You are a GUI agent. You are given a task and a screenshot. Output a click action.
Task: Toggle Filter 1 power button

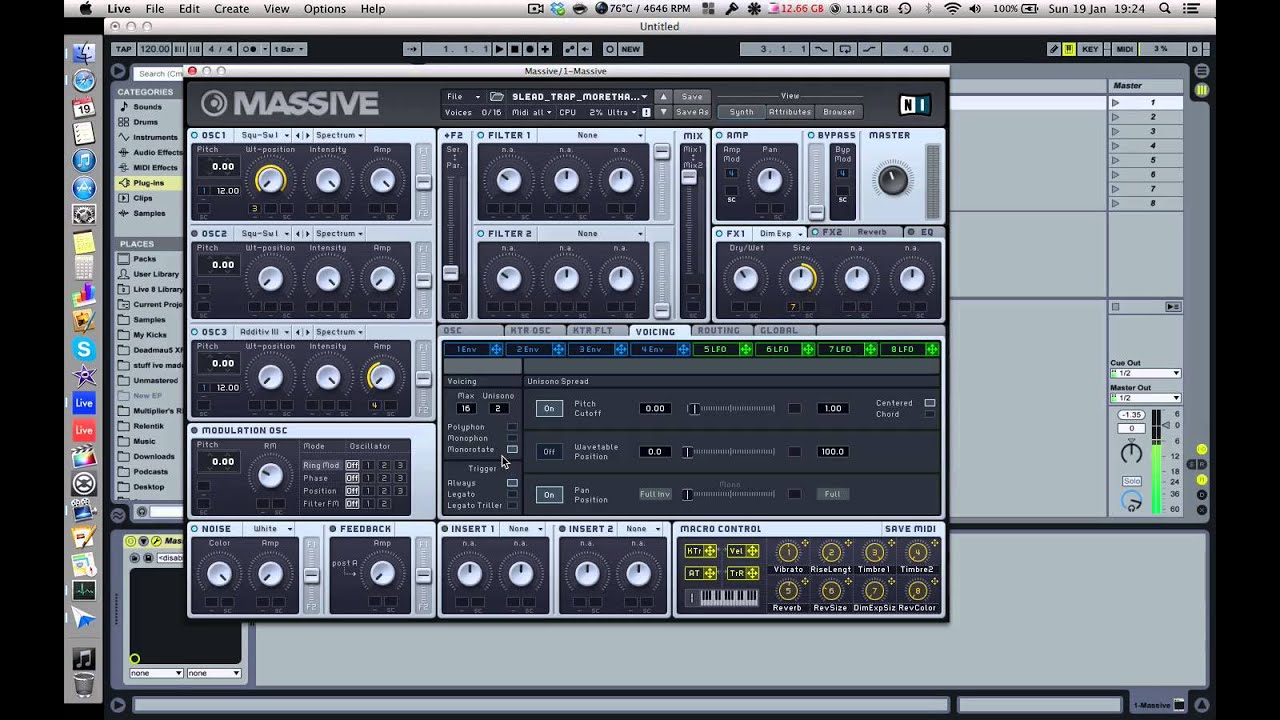(x=481, y=135)
